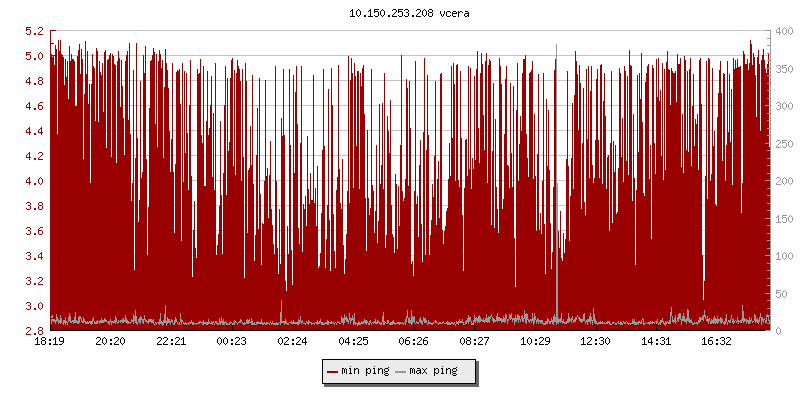Click the 00:23 time axis label
This screenshot has height=400, width=800.
pyautogui.click(x=231, y=342)
